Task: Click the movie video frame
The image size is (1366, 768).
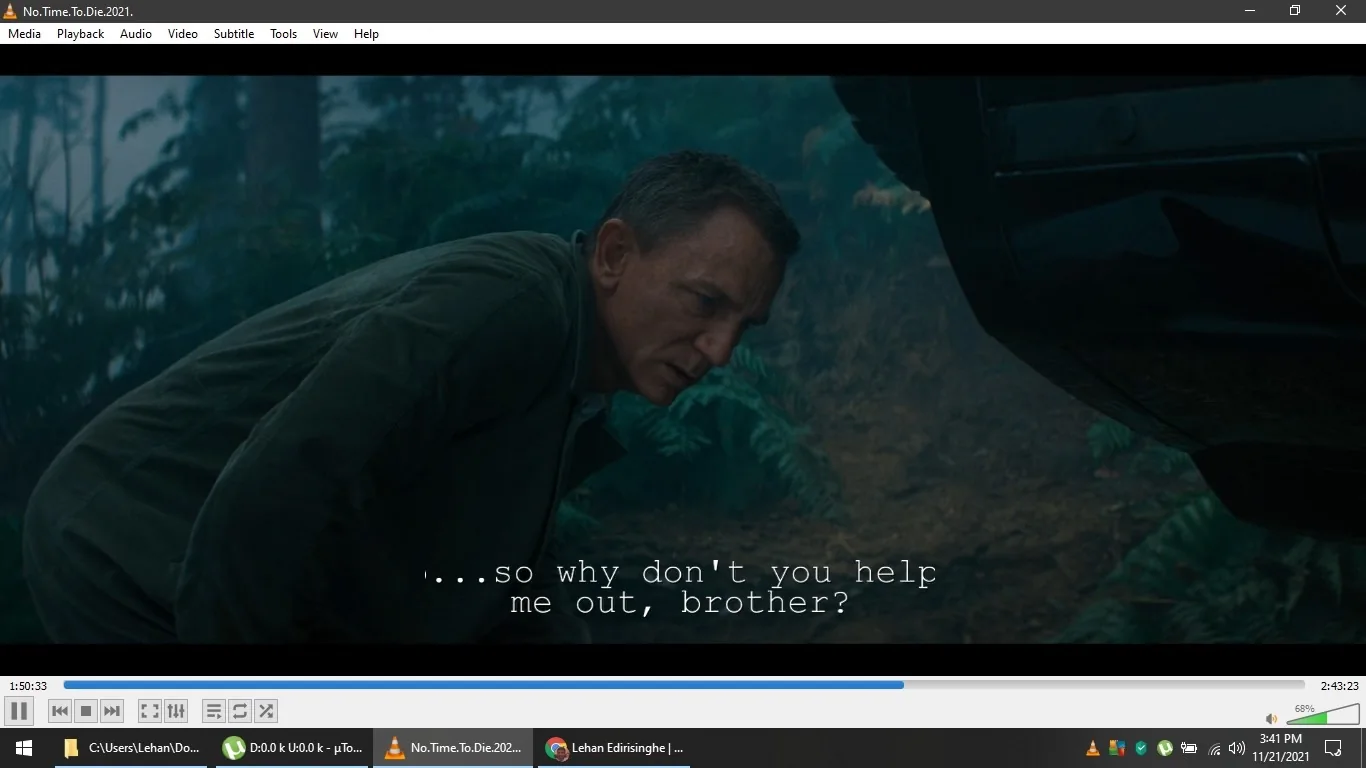Action: (x=683, y=360)
